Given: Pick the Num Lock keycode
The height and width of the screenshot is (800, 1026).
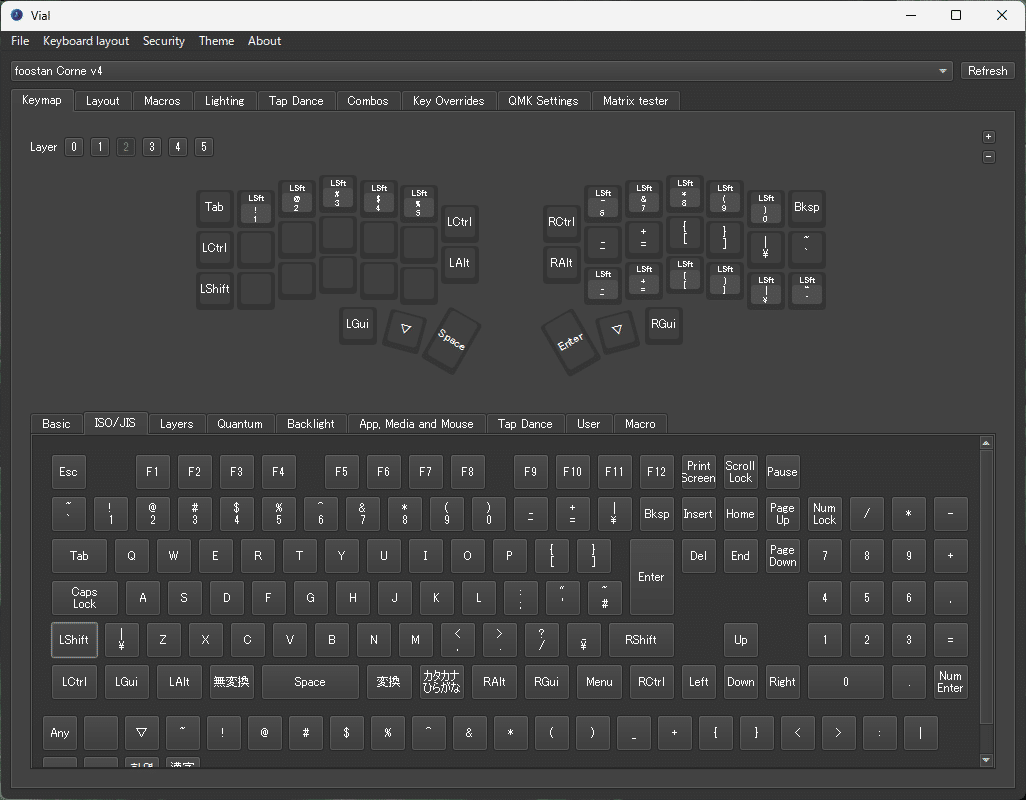Looking at the screenshot, I should (824, 513).
